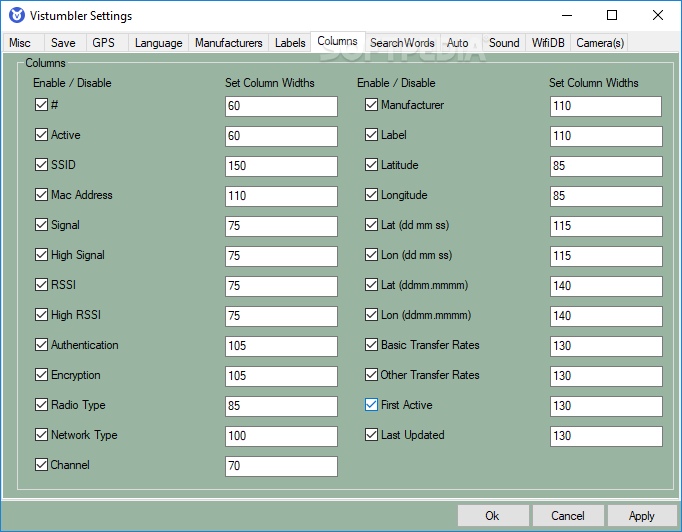The height and width of the screenshot is (532, 682).
Task: Open the Manufacturers tab
Action: tap(228, 43)
